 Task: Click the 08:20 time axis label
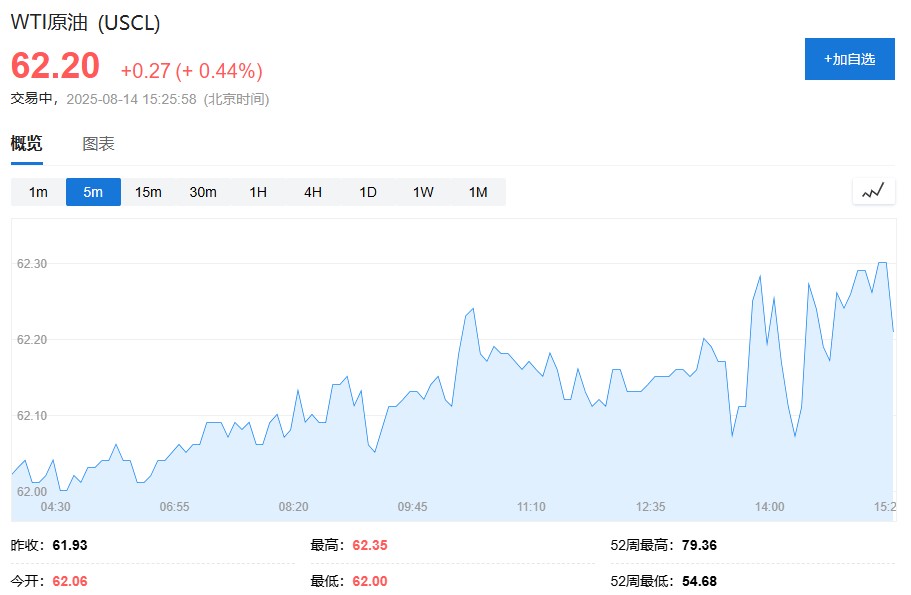click(293, 507)
